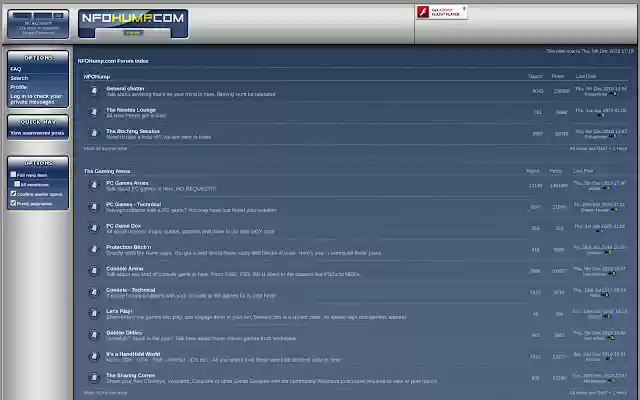This screenshot has width=640, height=400.
Task: View latest post arrow in Golden Oldies row
Action: click(611, 338)
